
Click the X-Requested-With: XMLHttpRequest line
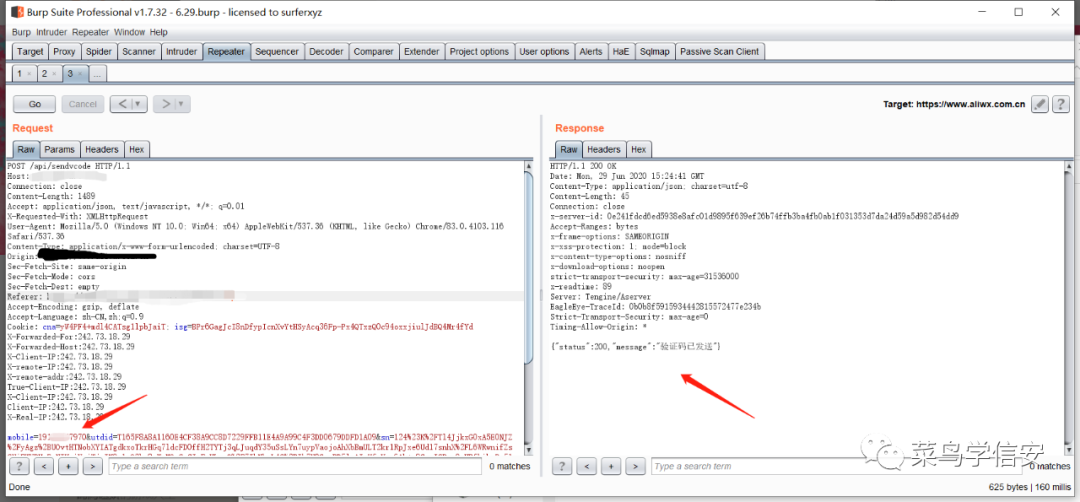click(77, 216)
